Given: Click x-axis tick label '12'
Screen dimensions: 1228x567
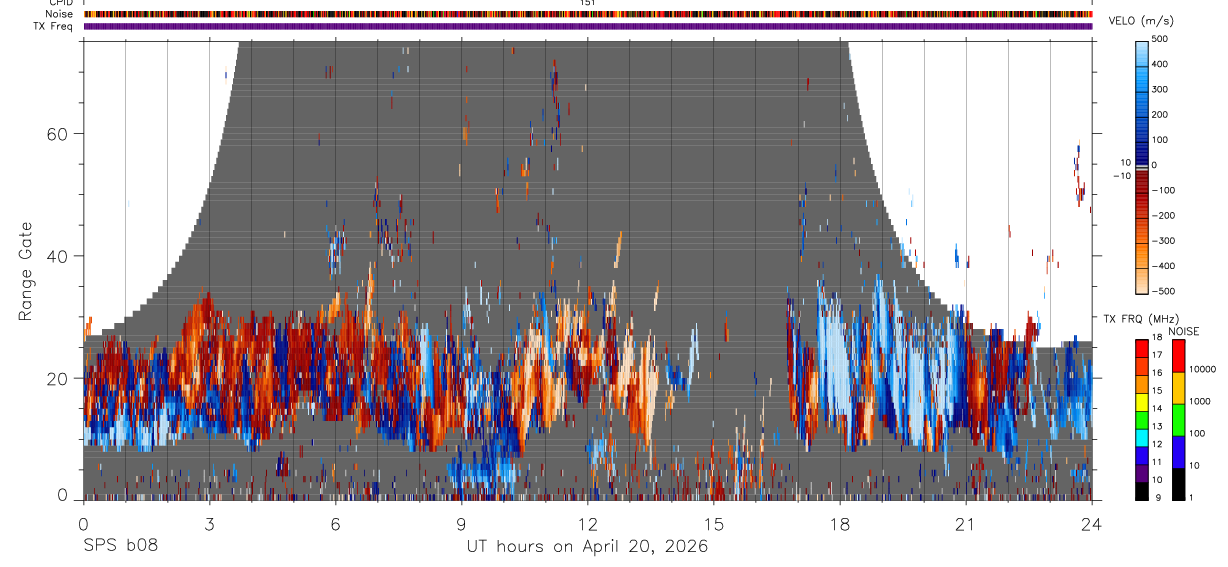Looking at the screenshot, I should (x=587, y=525).
